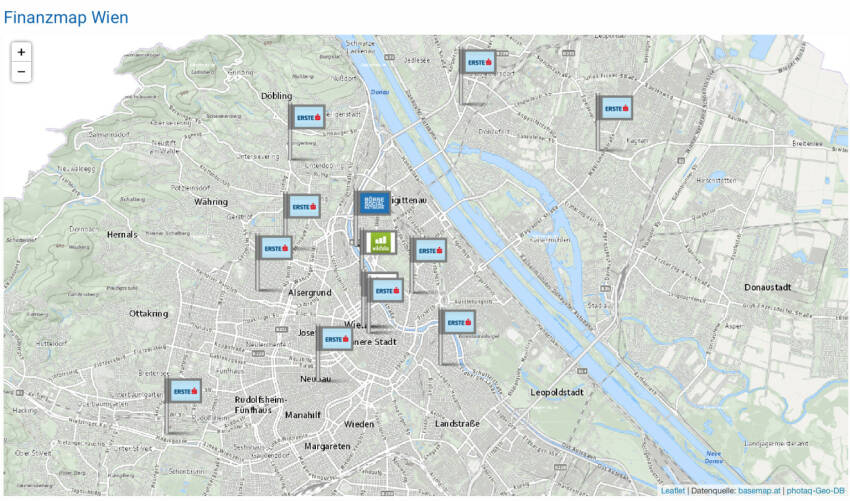The width and height of the screenshot is (850, 501).
Task: Select the Erste flag left of Börse marker
Action: [x=302, y=206]
